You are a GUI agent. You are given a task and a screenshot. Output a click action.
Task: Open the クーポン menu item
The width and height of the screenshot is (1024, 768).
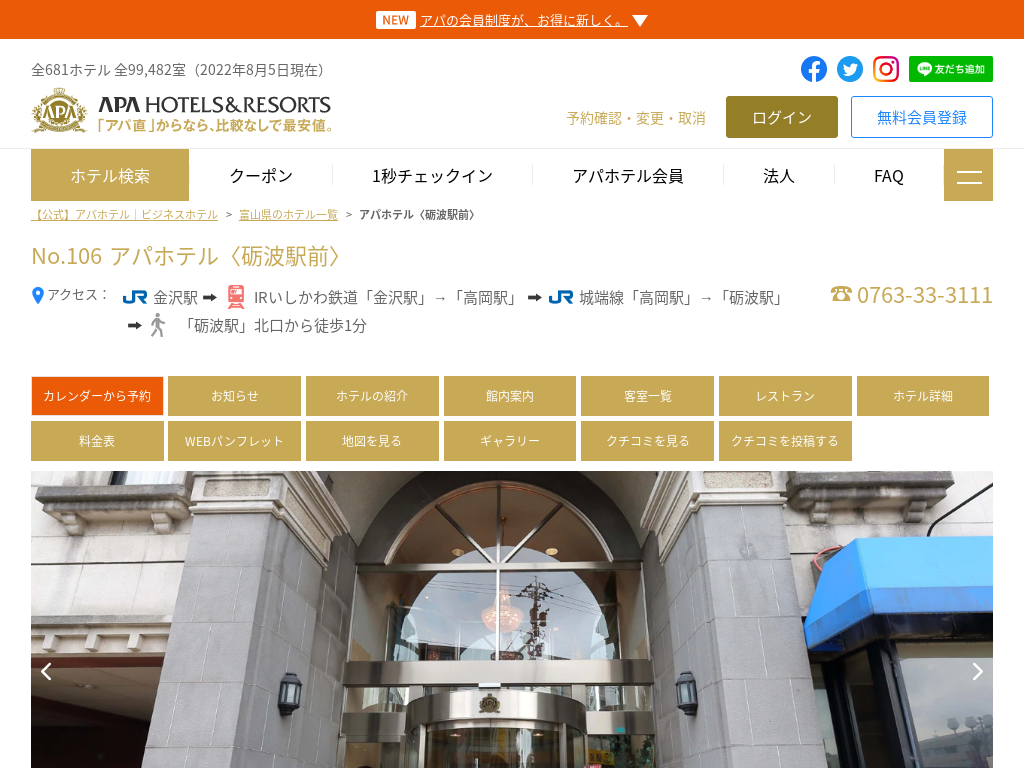click(x=261, y=176)
